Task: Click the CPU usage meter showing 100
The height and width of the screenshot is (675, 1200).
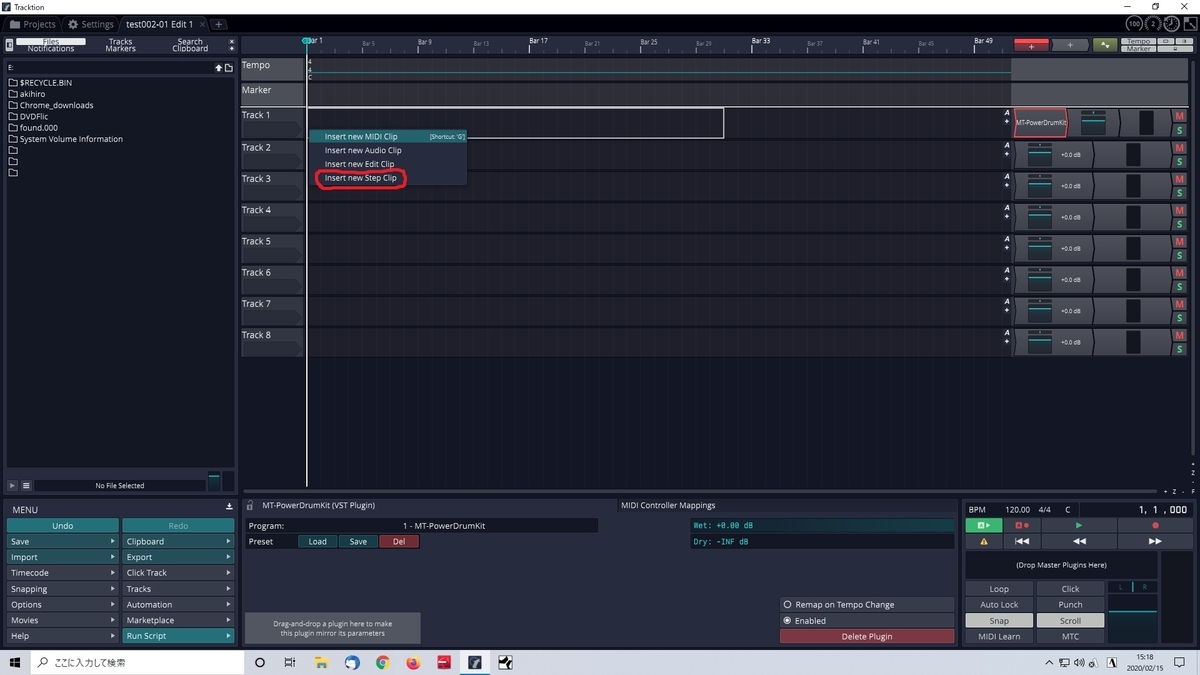Action: click(1134, 23)
